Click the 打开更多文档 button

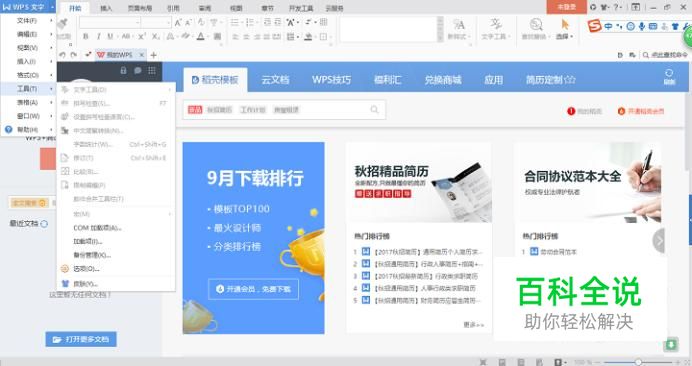[x=81, y=339]
